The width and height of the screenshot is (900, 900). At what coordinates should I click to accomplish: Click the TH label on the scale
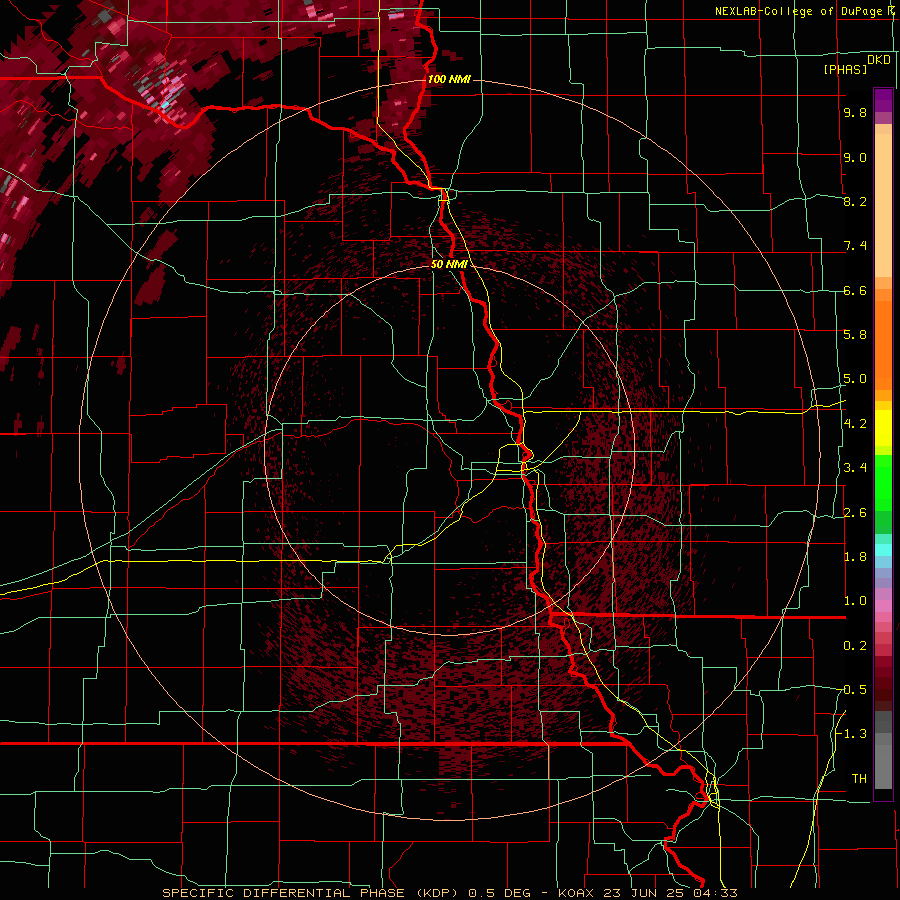(x=859, y=779)
